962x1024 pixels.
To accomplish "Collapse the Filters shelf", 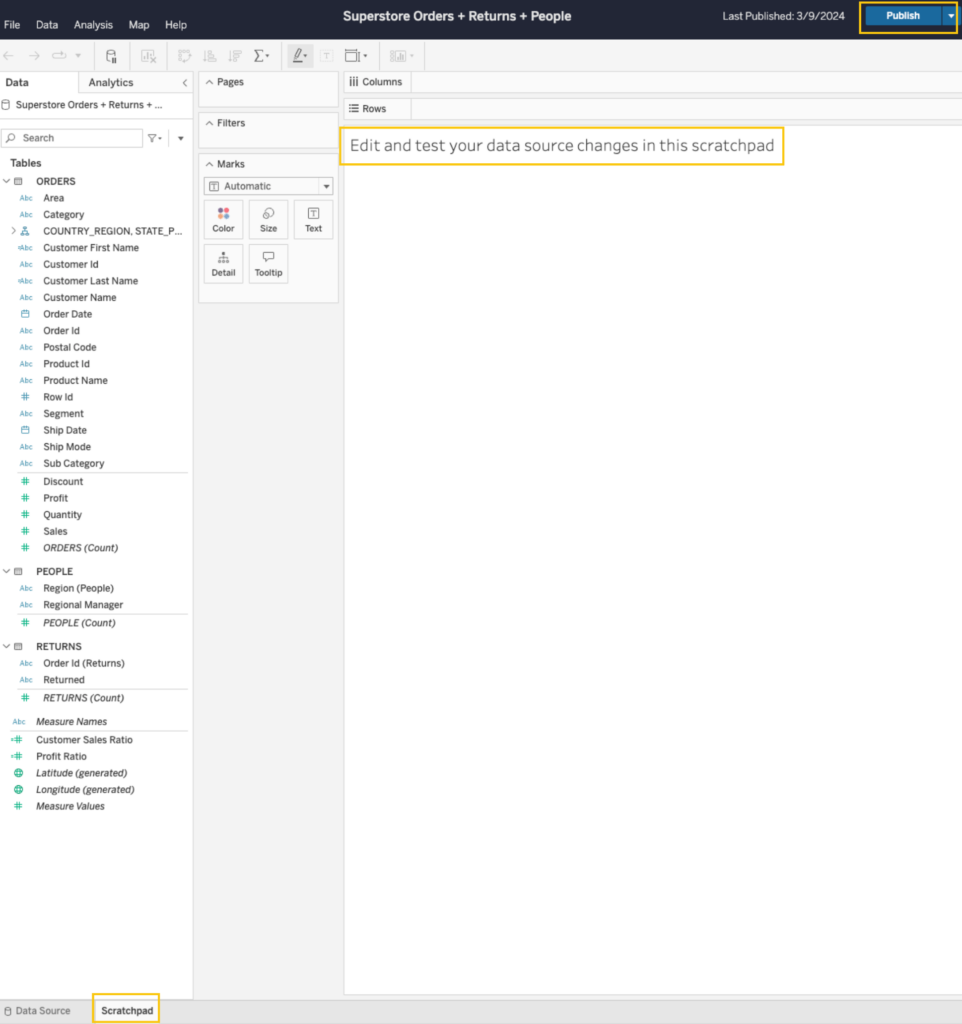I will coord(210,122).
